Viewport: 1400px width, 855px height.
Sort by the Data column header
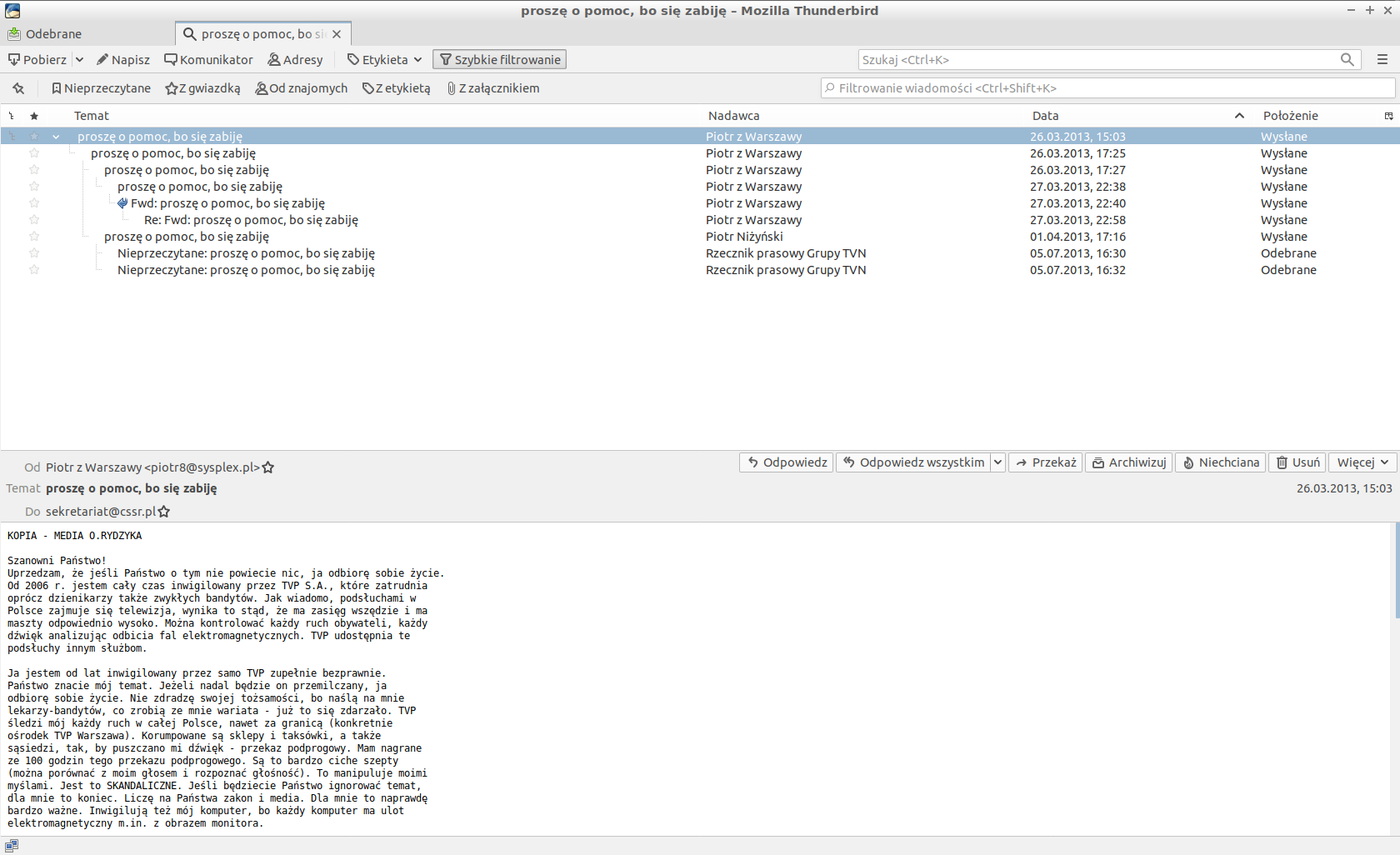click(x=1045, y=116)
